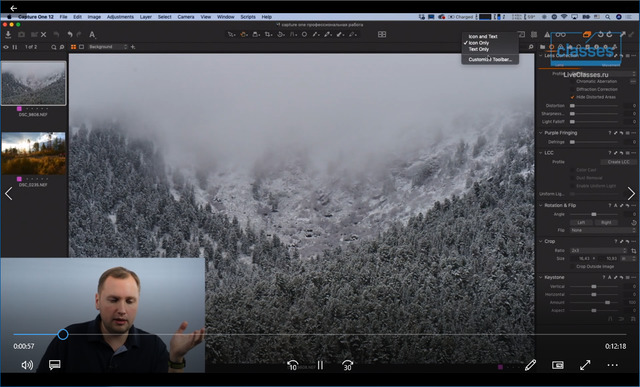Viewport: 640px width, 387px height.
Task: Select Customize Toolbar menu entry
Action: [x=490, y=60]
